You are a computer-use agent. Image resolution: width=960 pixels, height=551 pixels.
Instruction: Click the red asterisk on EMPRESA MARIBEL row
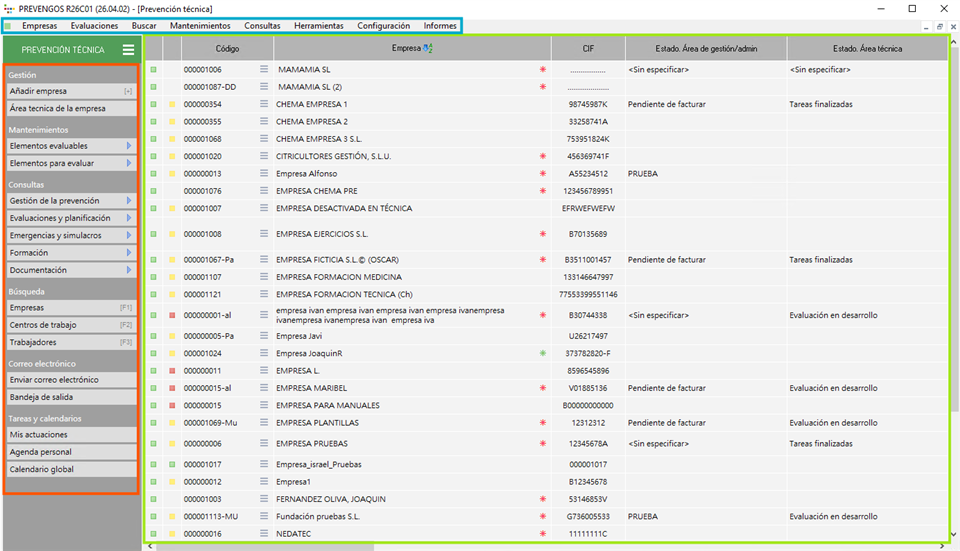click(543, 388)
